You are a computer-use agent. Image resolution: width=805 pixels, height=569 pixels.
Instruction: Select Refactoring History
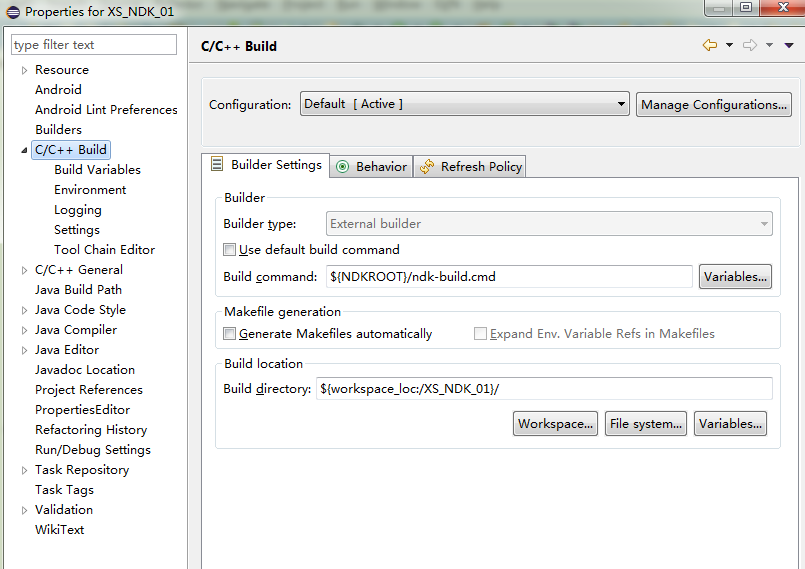pos(91,430)
